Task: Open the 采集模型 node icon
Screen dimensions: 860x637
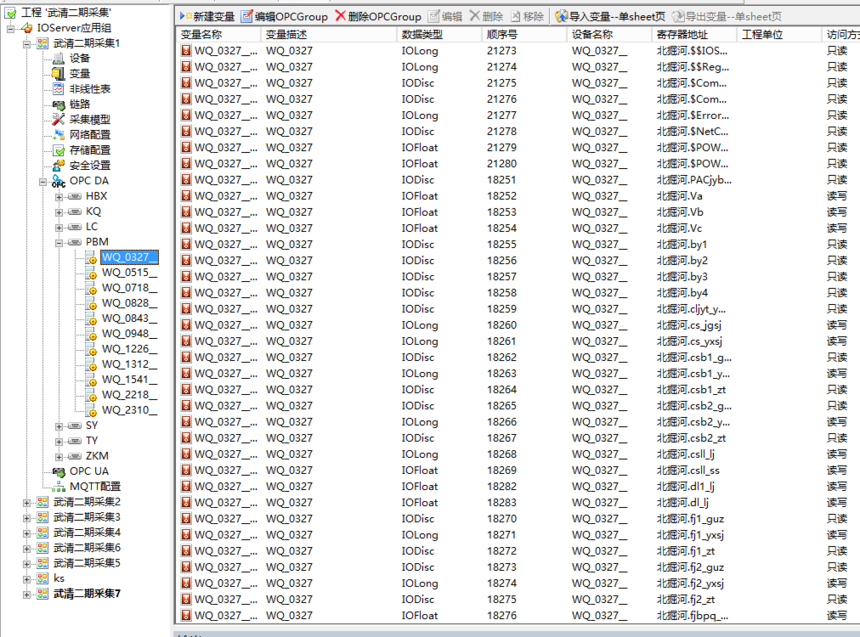Action: (58, 120)
